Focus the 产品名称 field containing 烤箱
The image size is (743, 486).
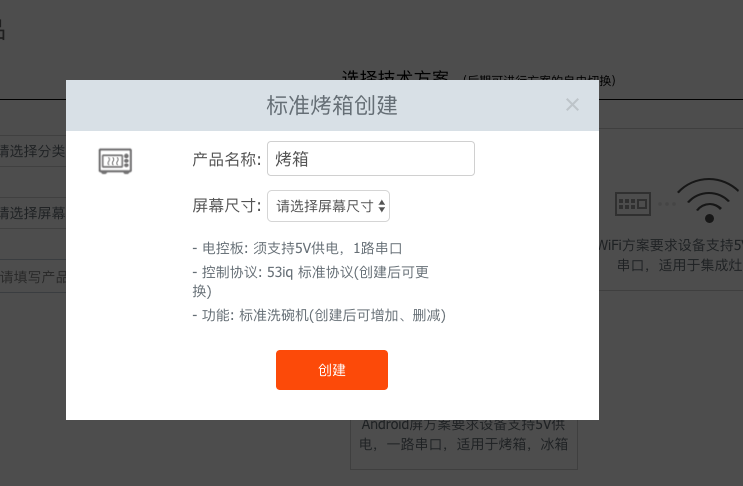[370, 159]
